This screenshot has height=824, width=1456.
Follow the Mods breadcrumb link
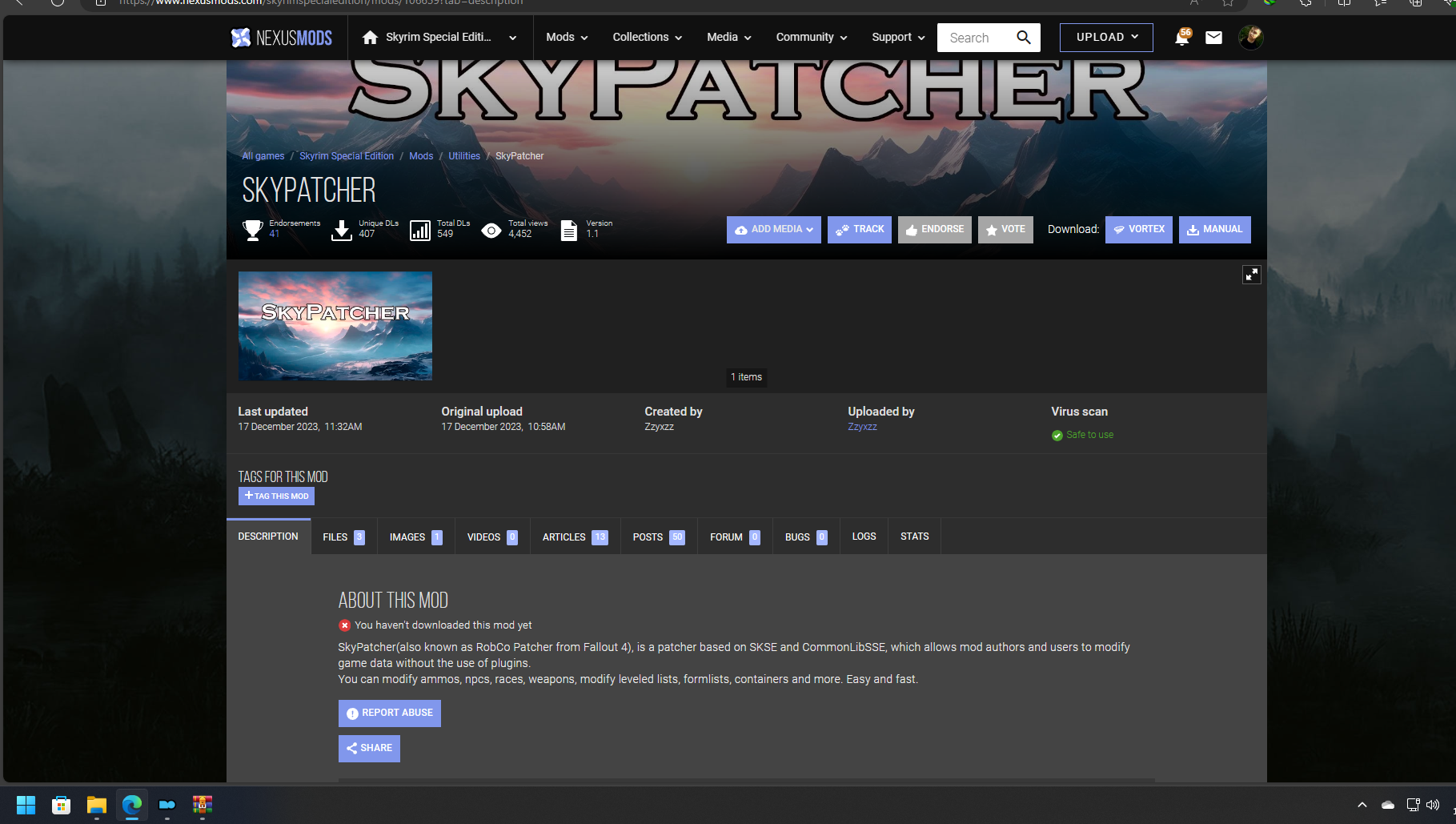coord(421,156)
